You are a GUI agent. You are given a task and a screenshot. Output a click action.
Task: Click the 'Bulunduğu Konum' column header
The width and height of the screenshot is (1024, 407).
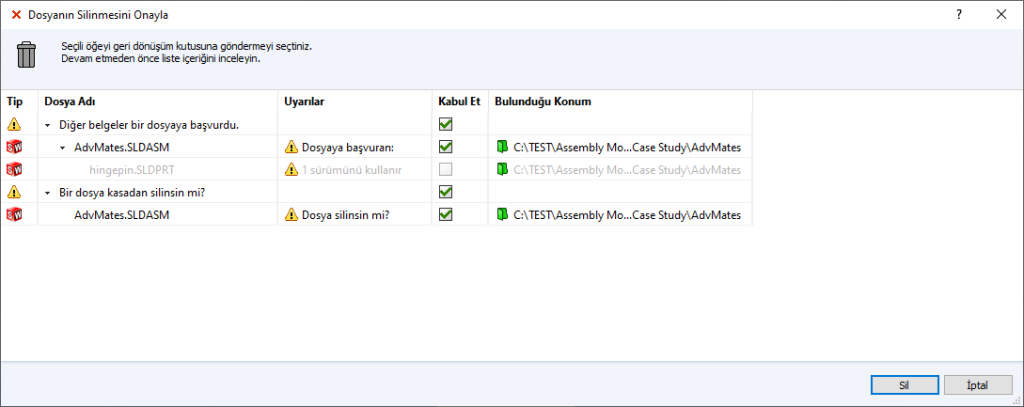(542, 101)
